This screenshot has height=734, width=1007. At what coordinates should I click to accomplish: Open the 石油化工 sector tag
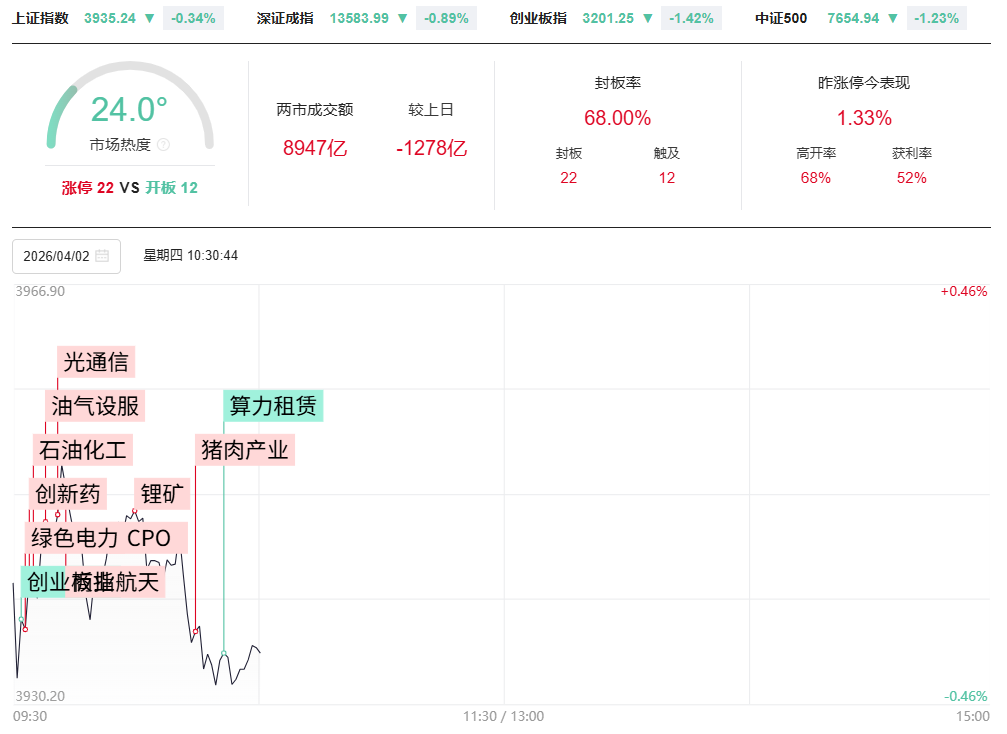coord(83,450)
